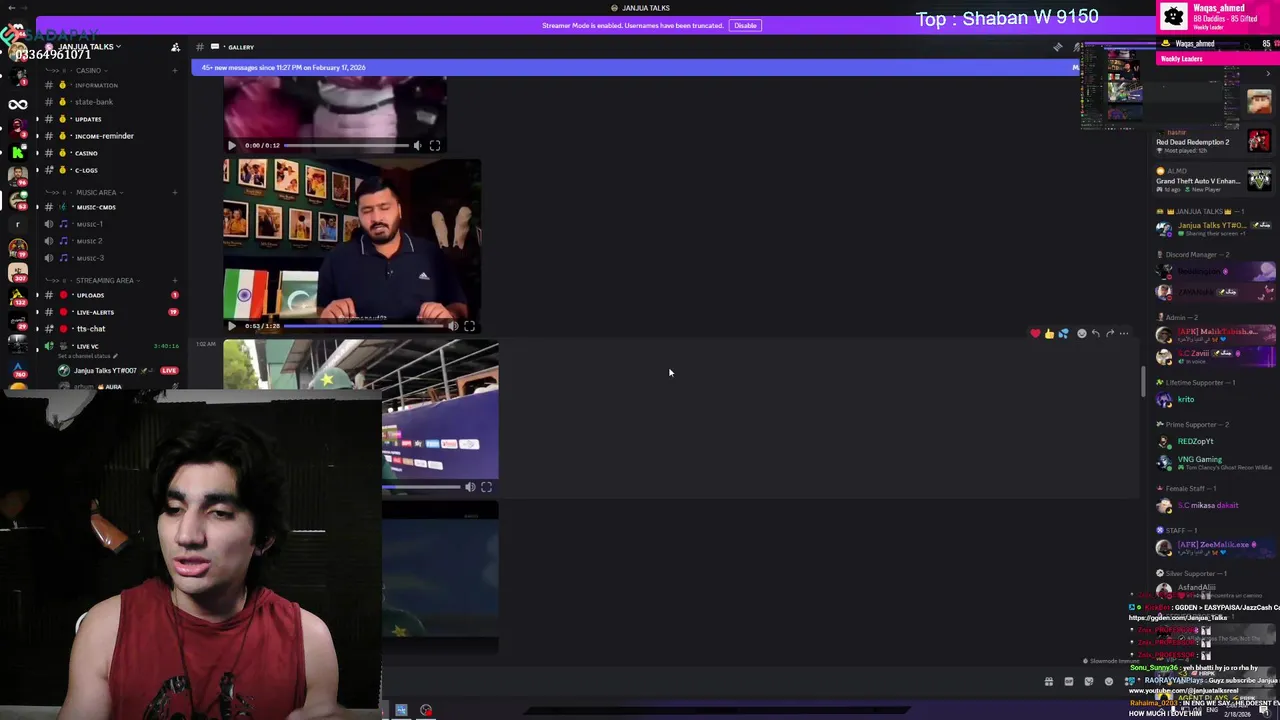This screenshot has height=720, width=1280.
Task: Open VNG Gaming's member profile
Action: (x=1213, y=462)
